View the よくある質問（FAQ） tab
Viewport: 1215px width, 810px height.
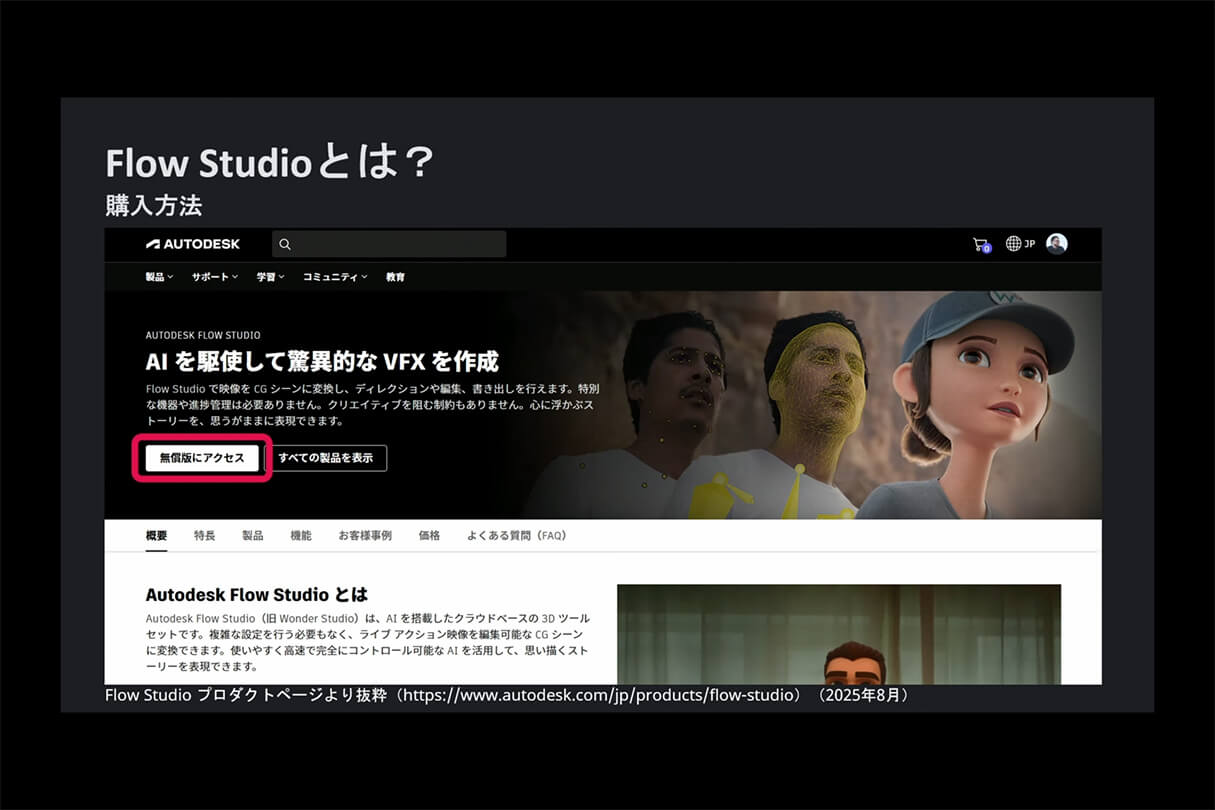click(516, 535)
